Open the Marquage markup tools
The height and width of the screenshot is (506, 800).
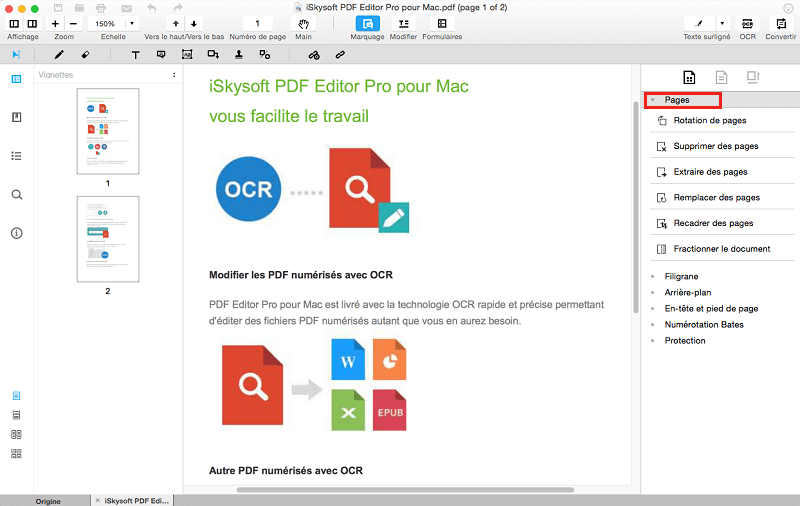pos(367,23)
